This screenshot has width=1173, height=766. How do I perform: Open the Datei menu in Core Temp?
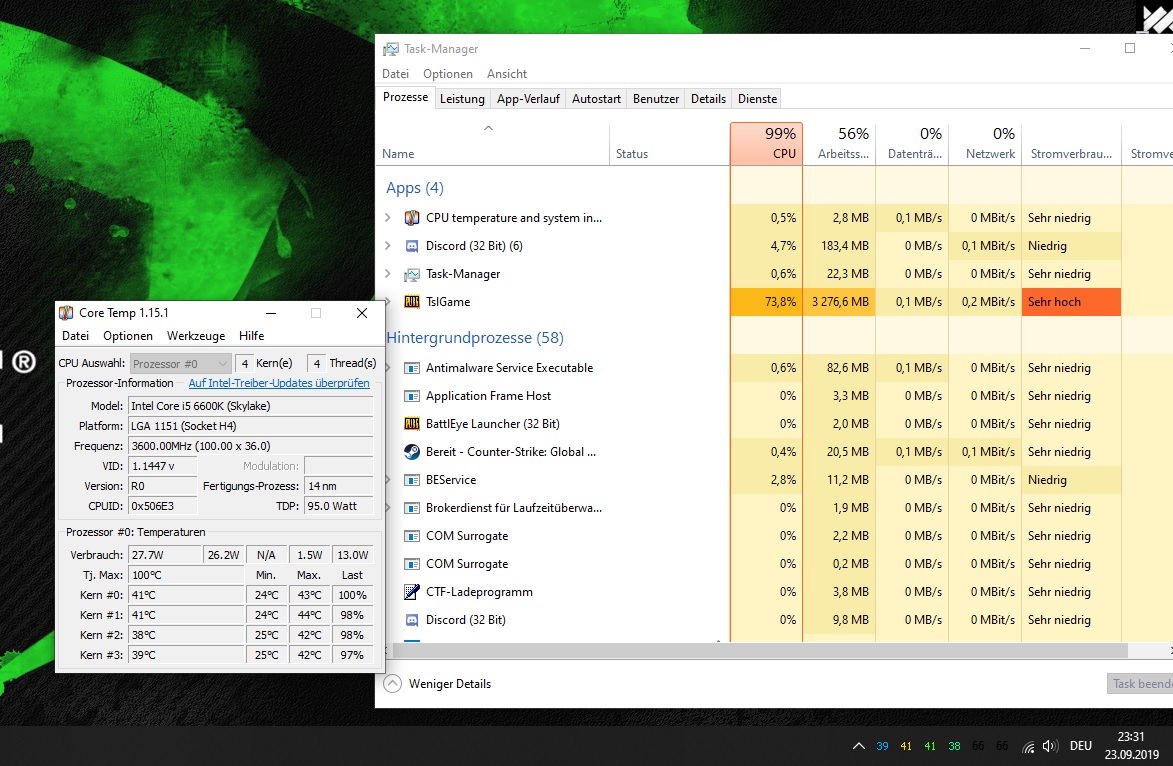click(76, 336)
